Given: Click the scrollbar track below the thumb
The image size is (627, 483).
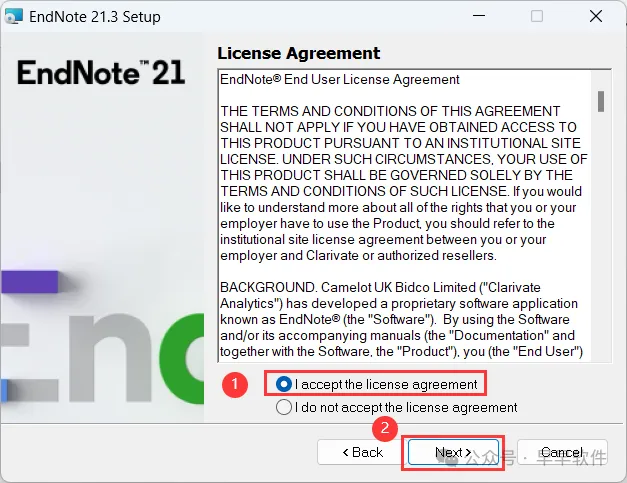Looking at the screenshot, I should point(601,236).
